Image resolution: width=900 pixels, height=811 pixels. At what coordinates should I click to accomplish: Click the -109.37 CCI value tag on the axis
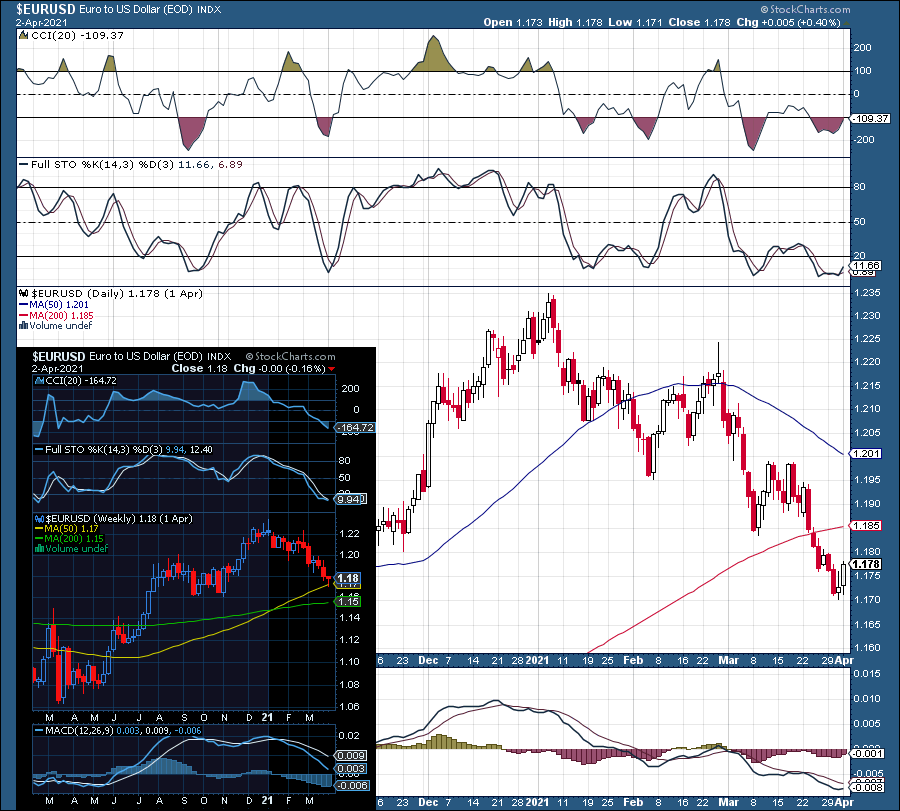870,118
